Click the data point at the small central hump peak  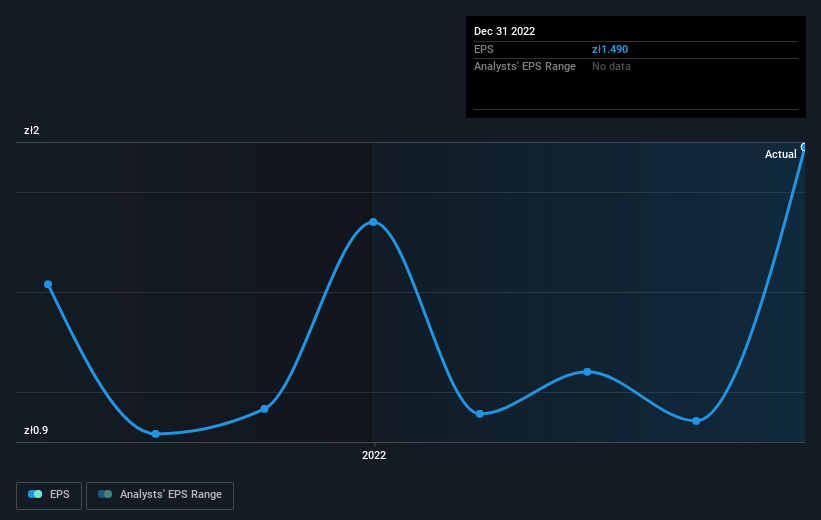587,372
